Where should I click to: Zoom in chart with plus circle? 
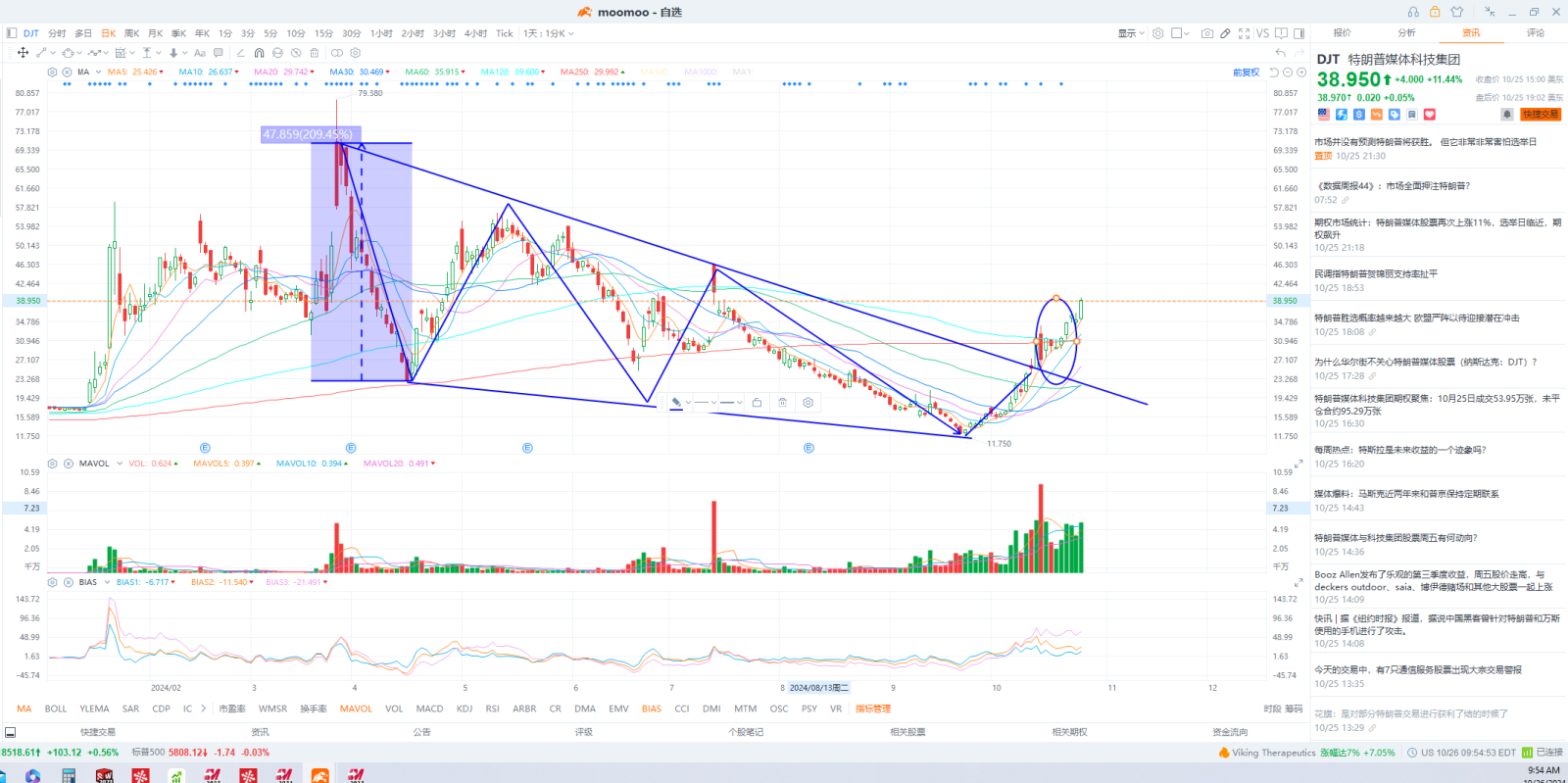(x=1301, y=73)
